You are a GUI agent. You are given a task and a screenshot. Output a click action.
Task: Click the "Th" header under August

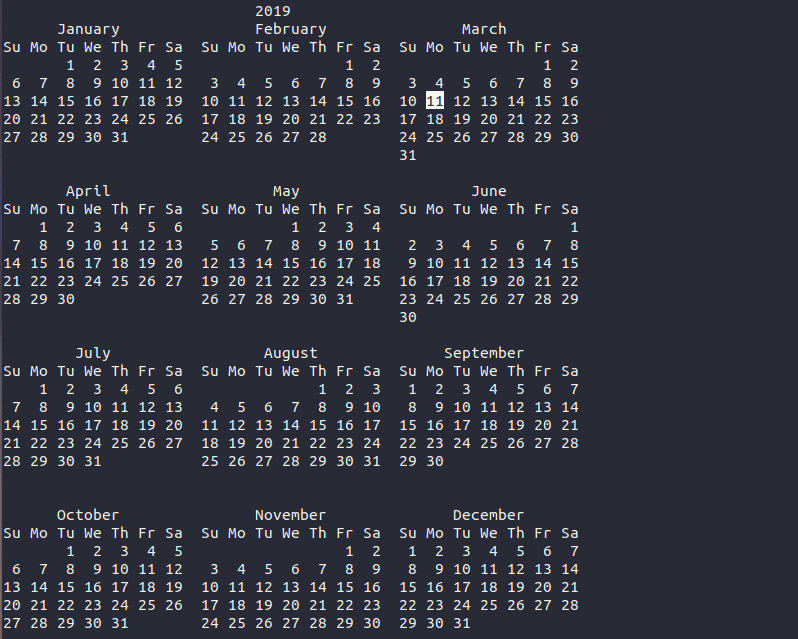[x=318, y=371]
